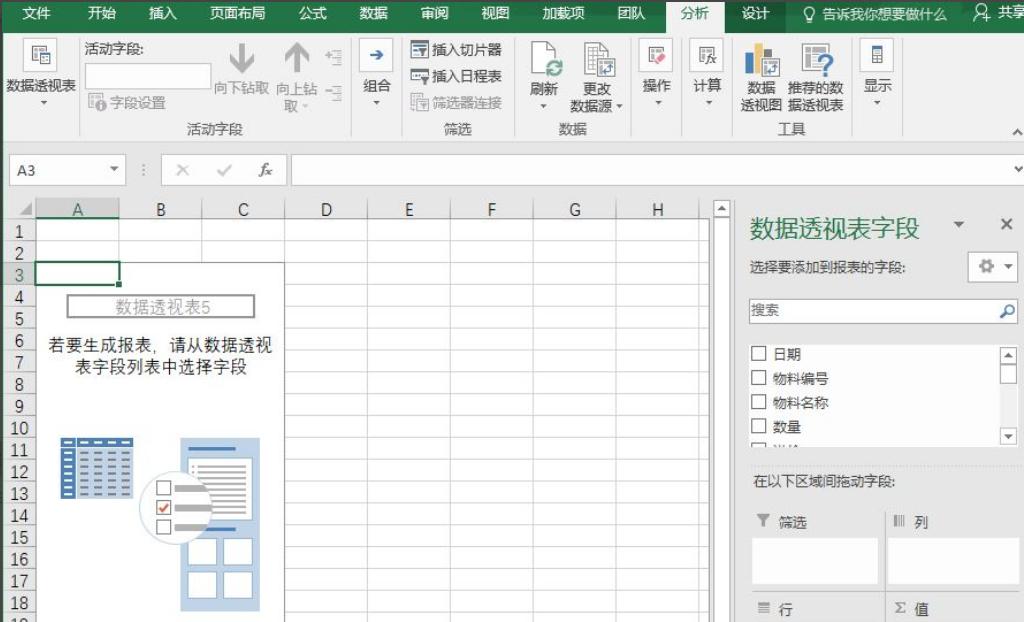This screenshot has width=1024, height=622.
Task: Expand the formula bar chevron
Action: (1017, 169)
